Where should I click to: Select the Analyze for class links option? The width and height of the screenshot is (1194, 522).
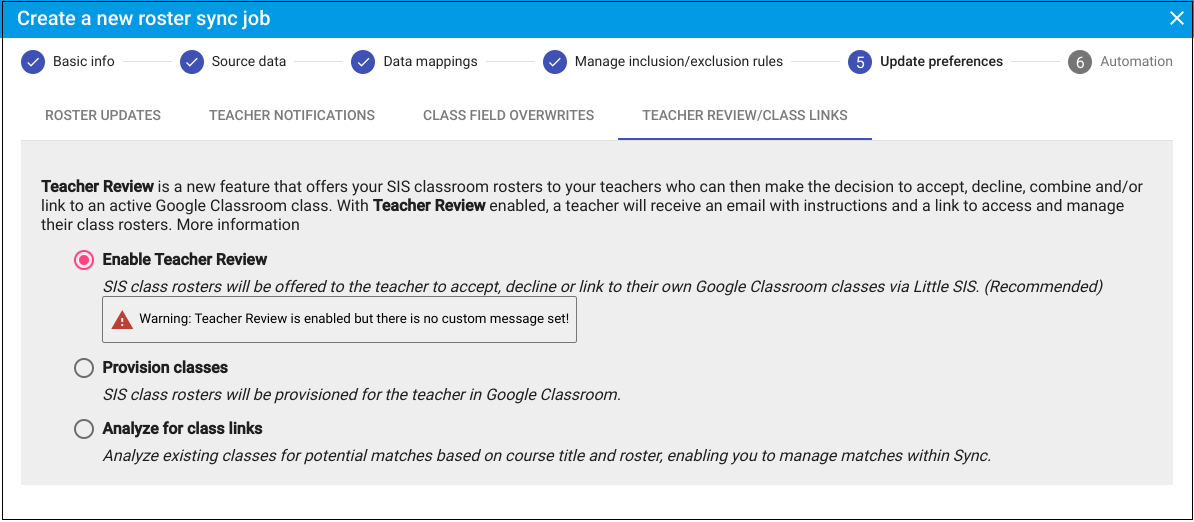[84, 429]
